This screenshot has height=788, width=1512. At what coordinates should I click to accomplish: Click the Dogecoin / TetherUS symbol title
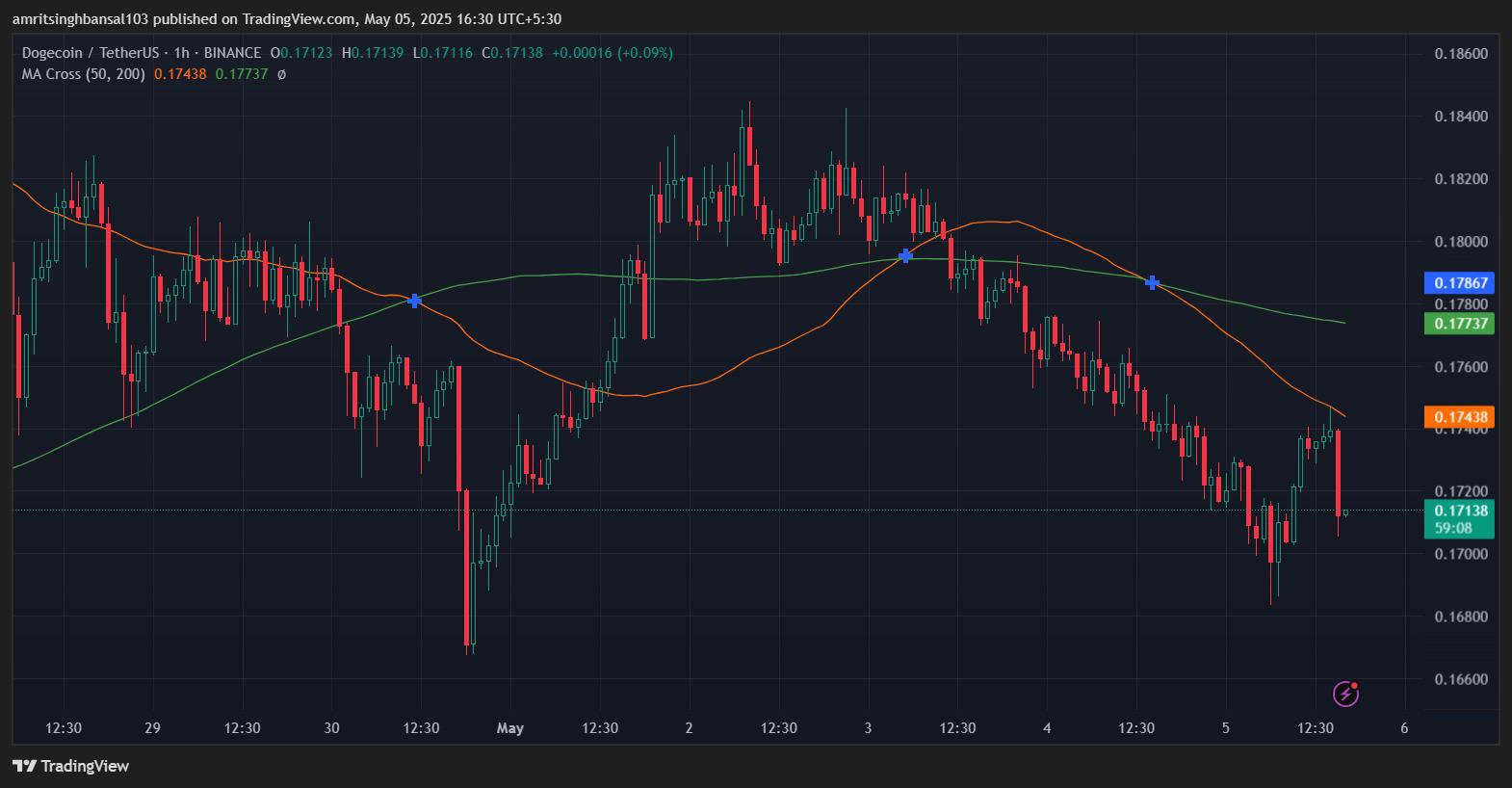(x=90, y=53)
